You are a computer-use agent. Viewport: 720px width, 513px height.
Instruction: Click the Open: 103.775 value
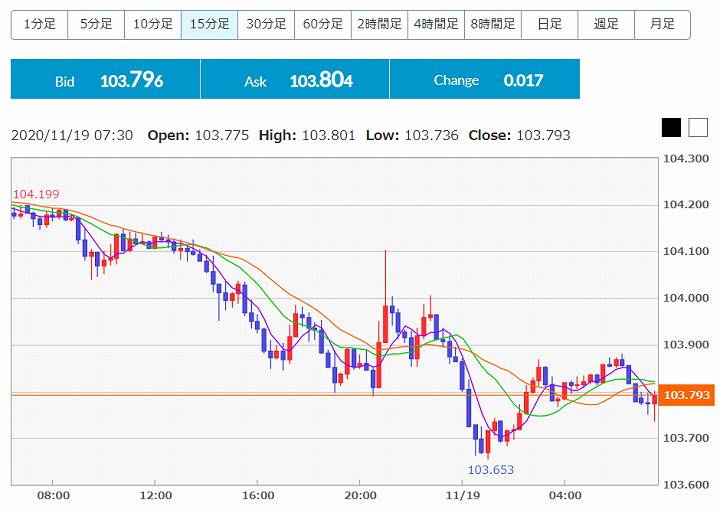coord(198,135)
